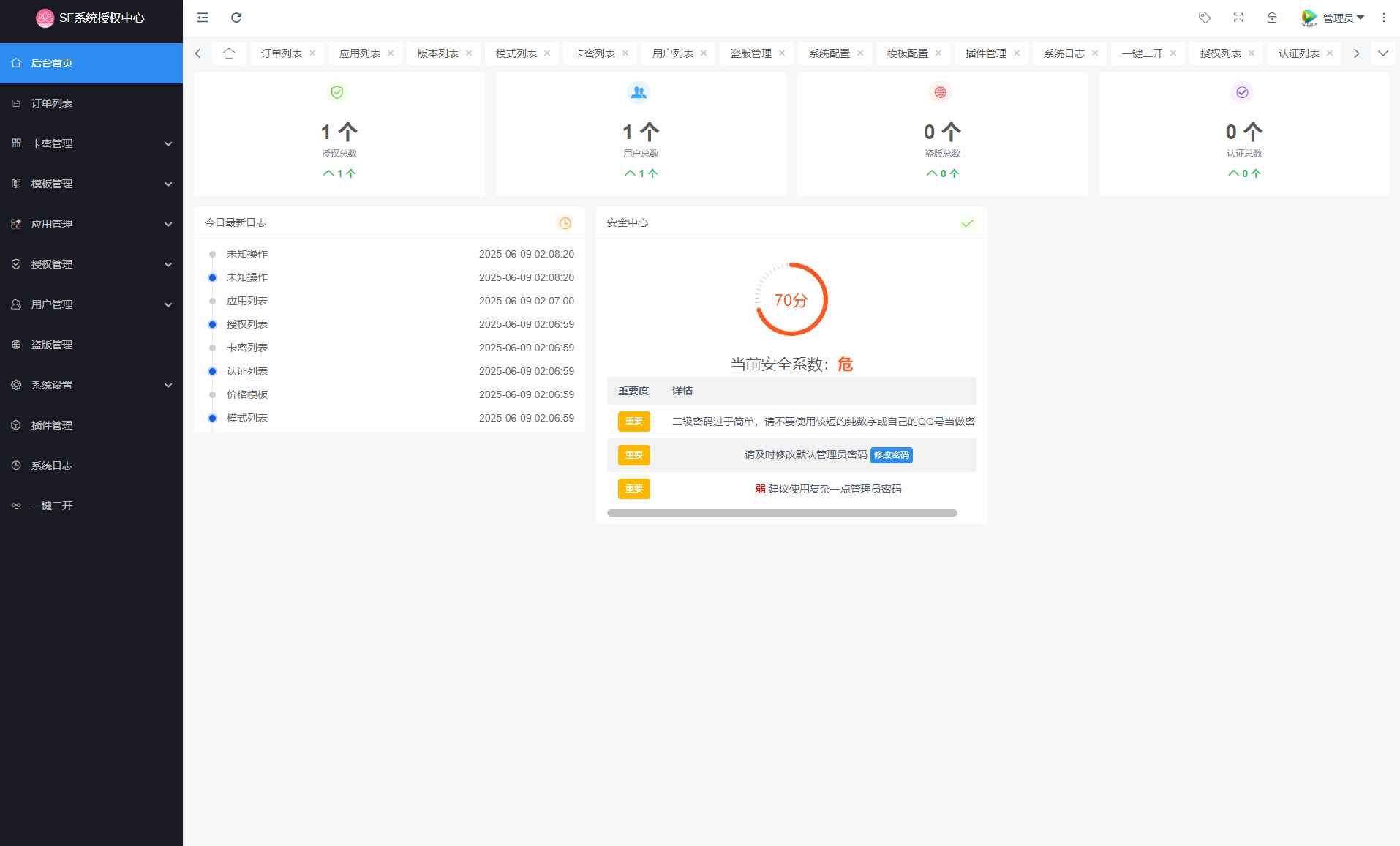Screen dimensions: 1400x846
Task: Select 插件管理 in the sidebar
Action: pyautogui.click(x=53, y=424)
